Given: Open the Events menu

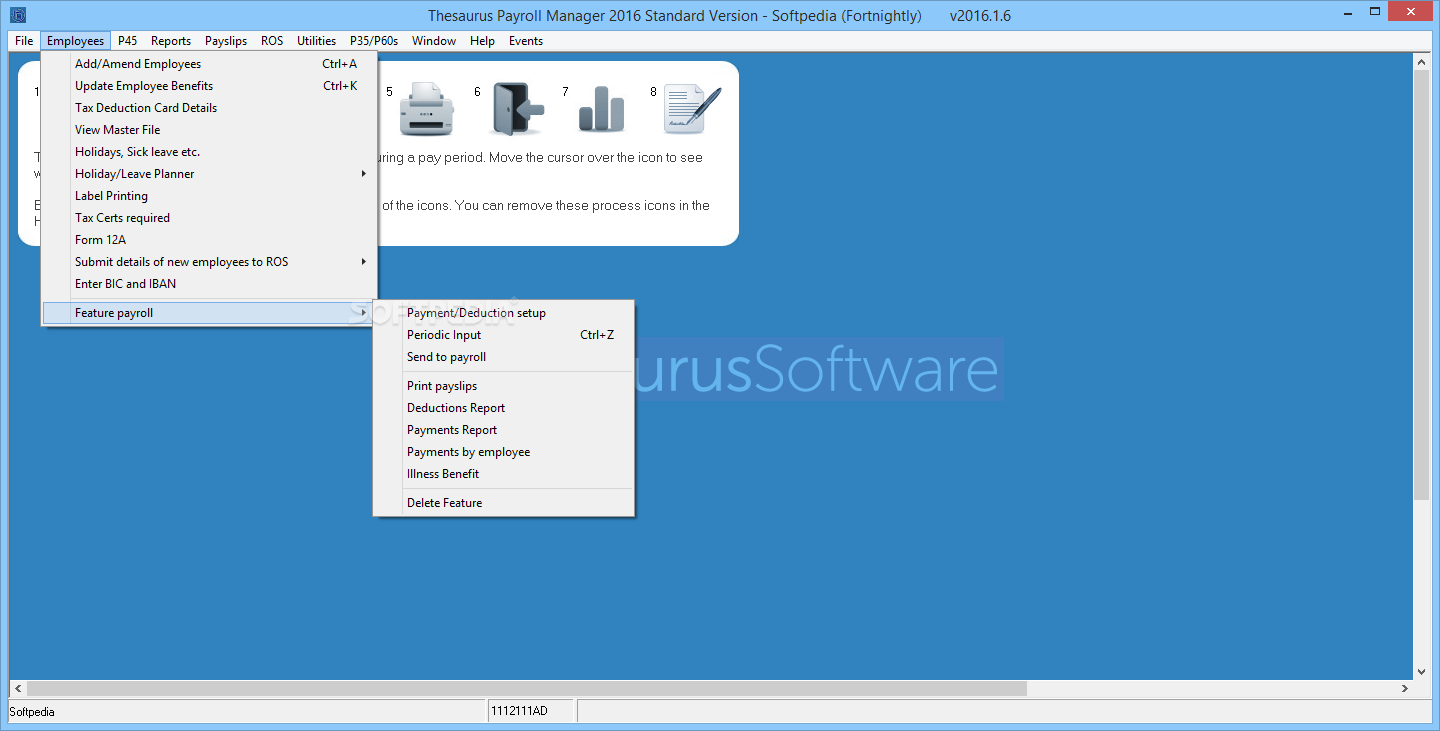Looking at the screenshot, I should point(526,41).
